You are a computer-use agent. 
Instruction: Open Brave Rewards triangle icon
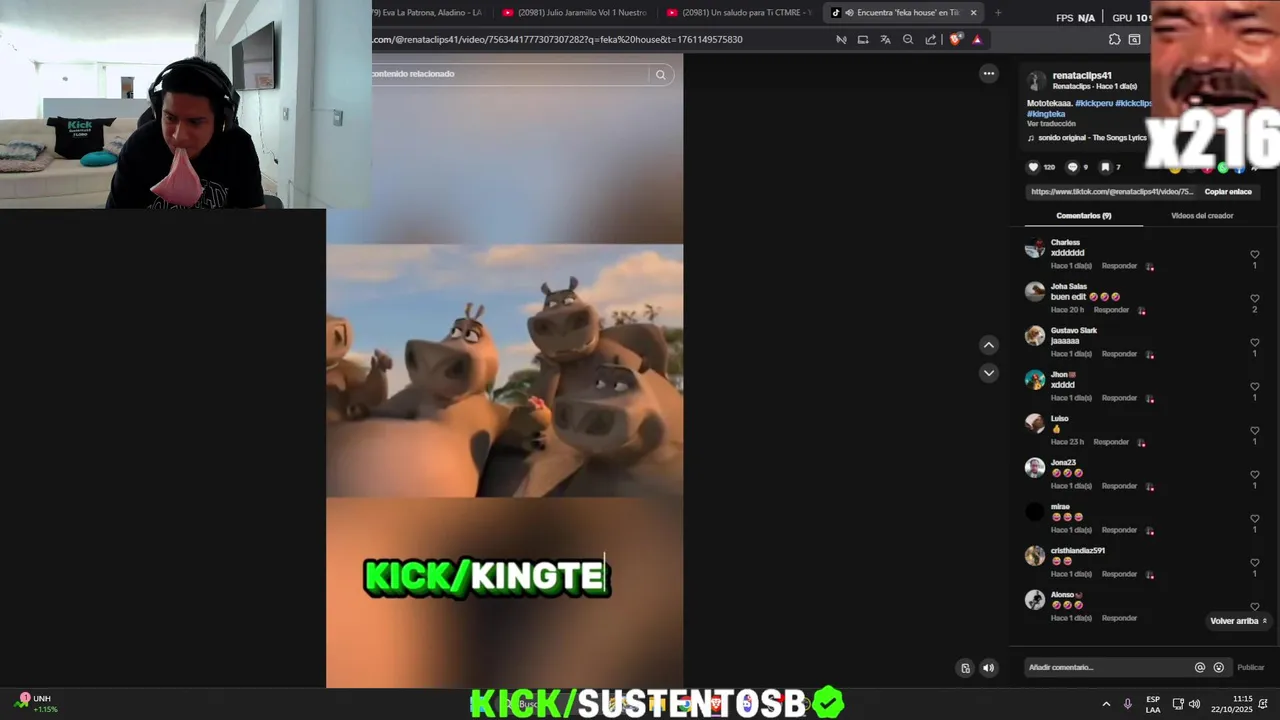tap(977, 40)
